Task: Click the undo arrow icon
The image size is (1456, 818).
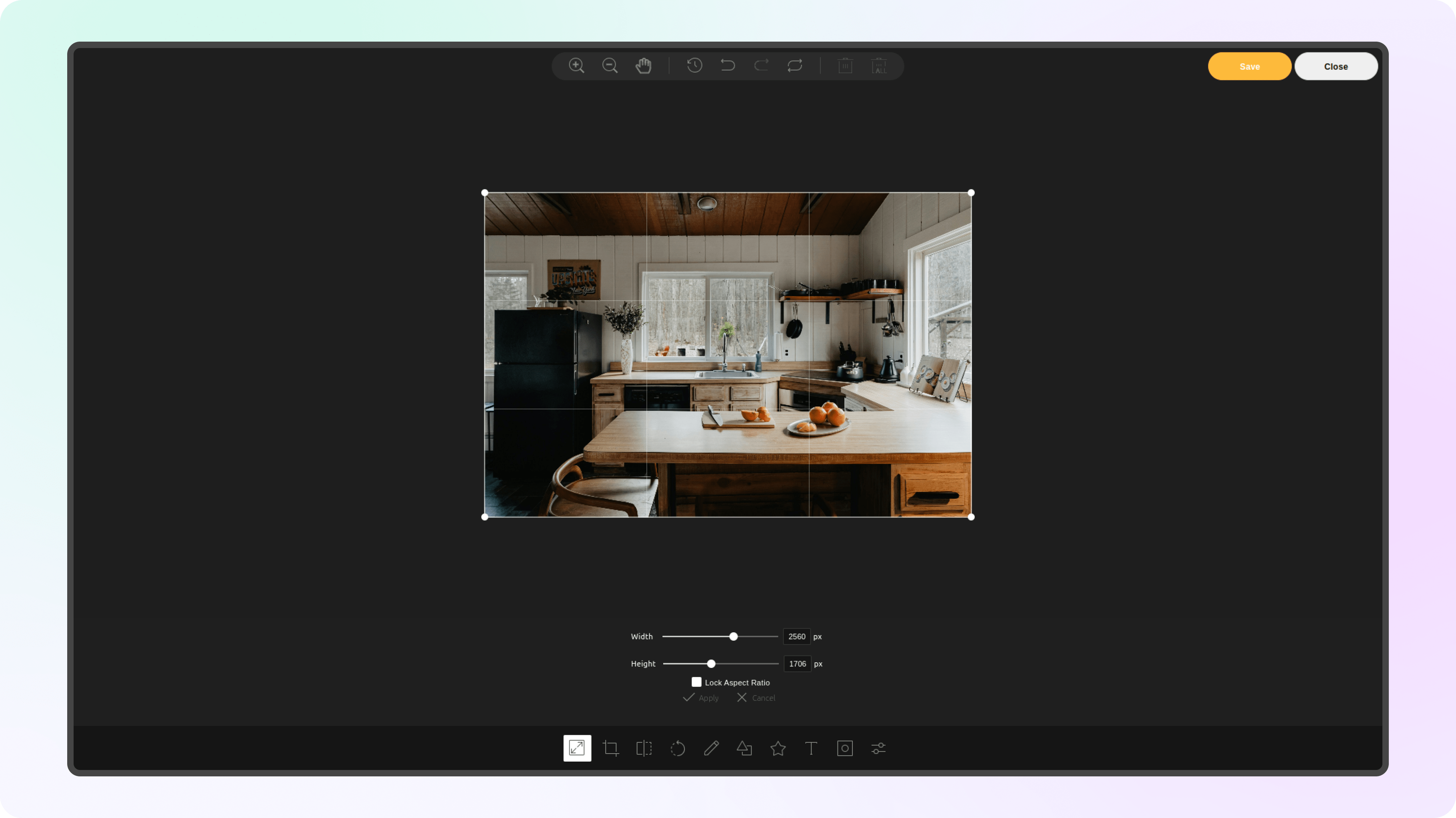Action: click(728, 66)
